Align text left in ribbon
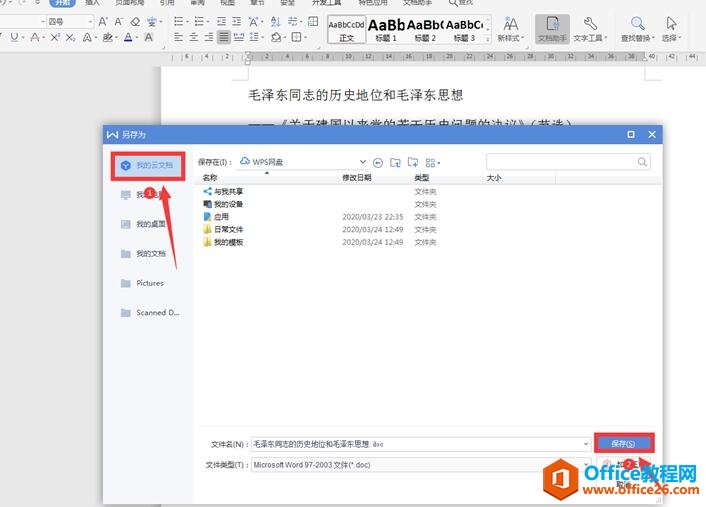 pos(179,37)
